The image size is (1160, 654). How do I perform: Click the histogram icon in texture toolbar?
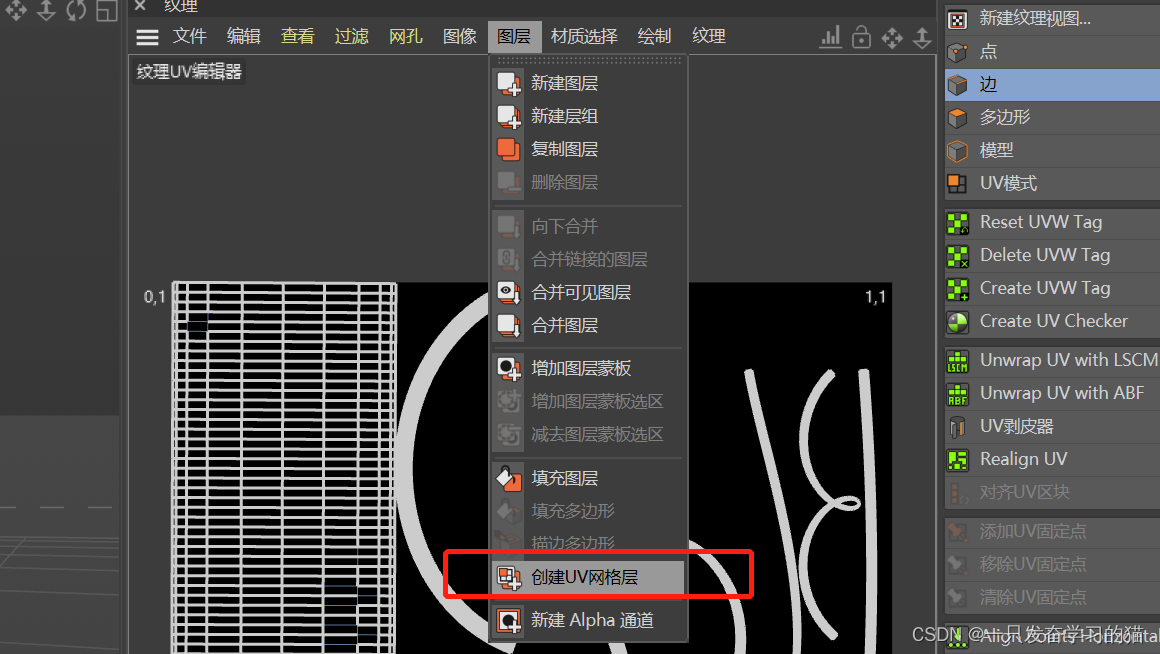click(x=831, y=37)
